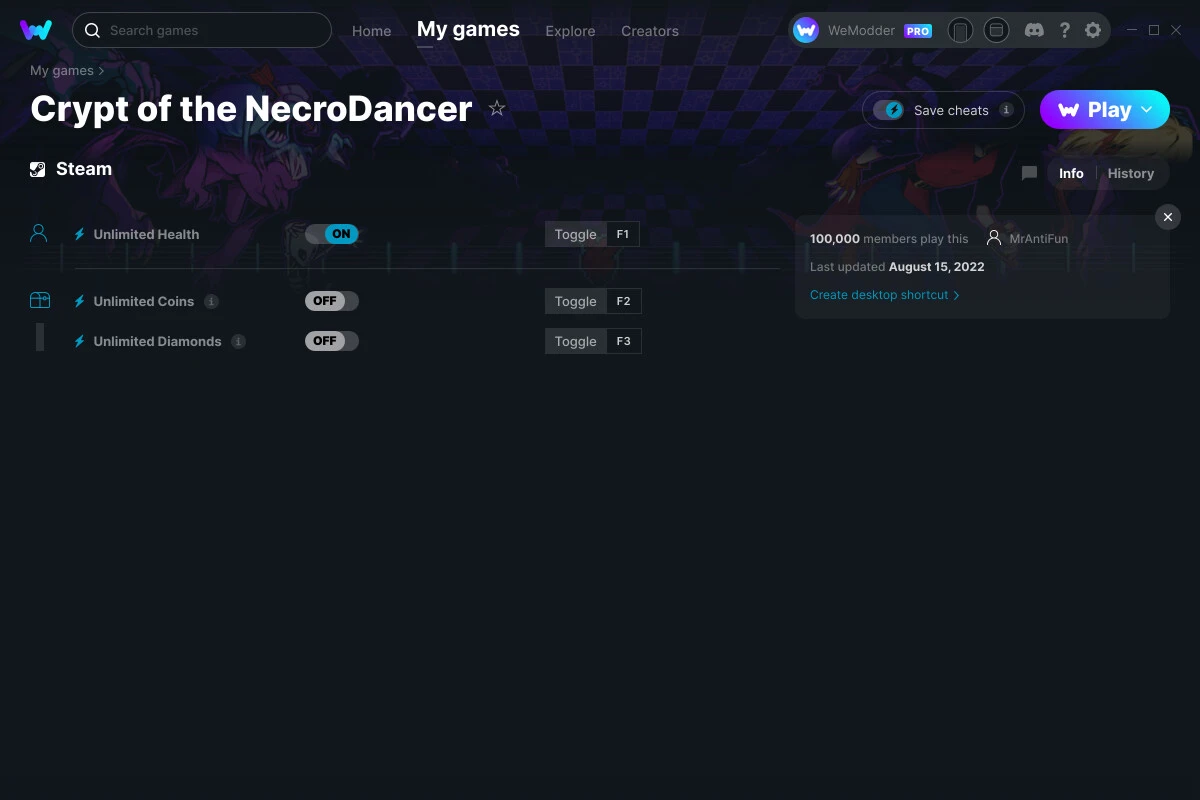Expand the info icon next to Save cheats
The width and height of the screenshot is (1200, 800).
tap(1007, 110)
